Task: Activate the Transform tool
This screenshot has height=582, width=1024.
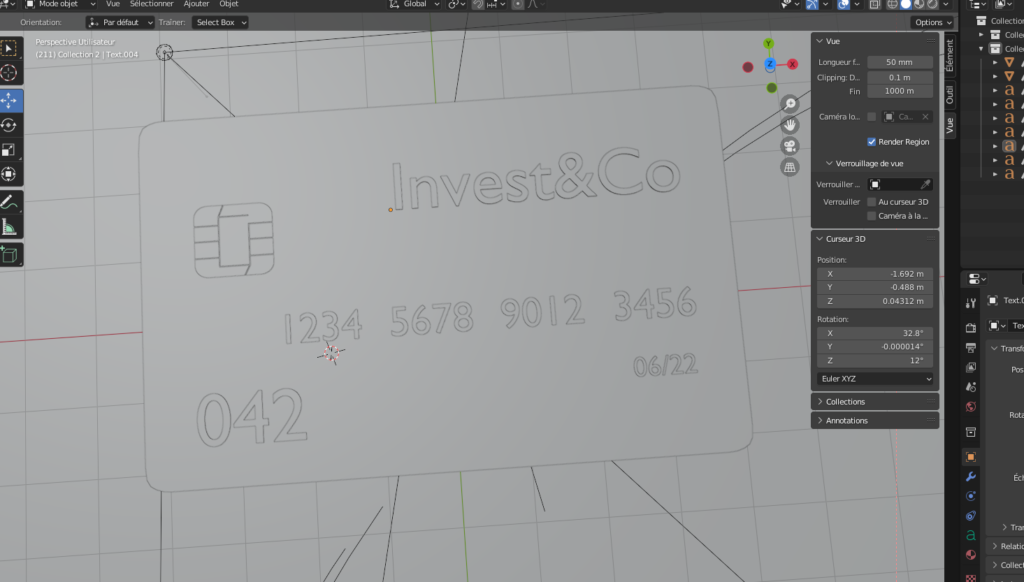Action: 9,174
